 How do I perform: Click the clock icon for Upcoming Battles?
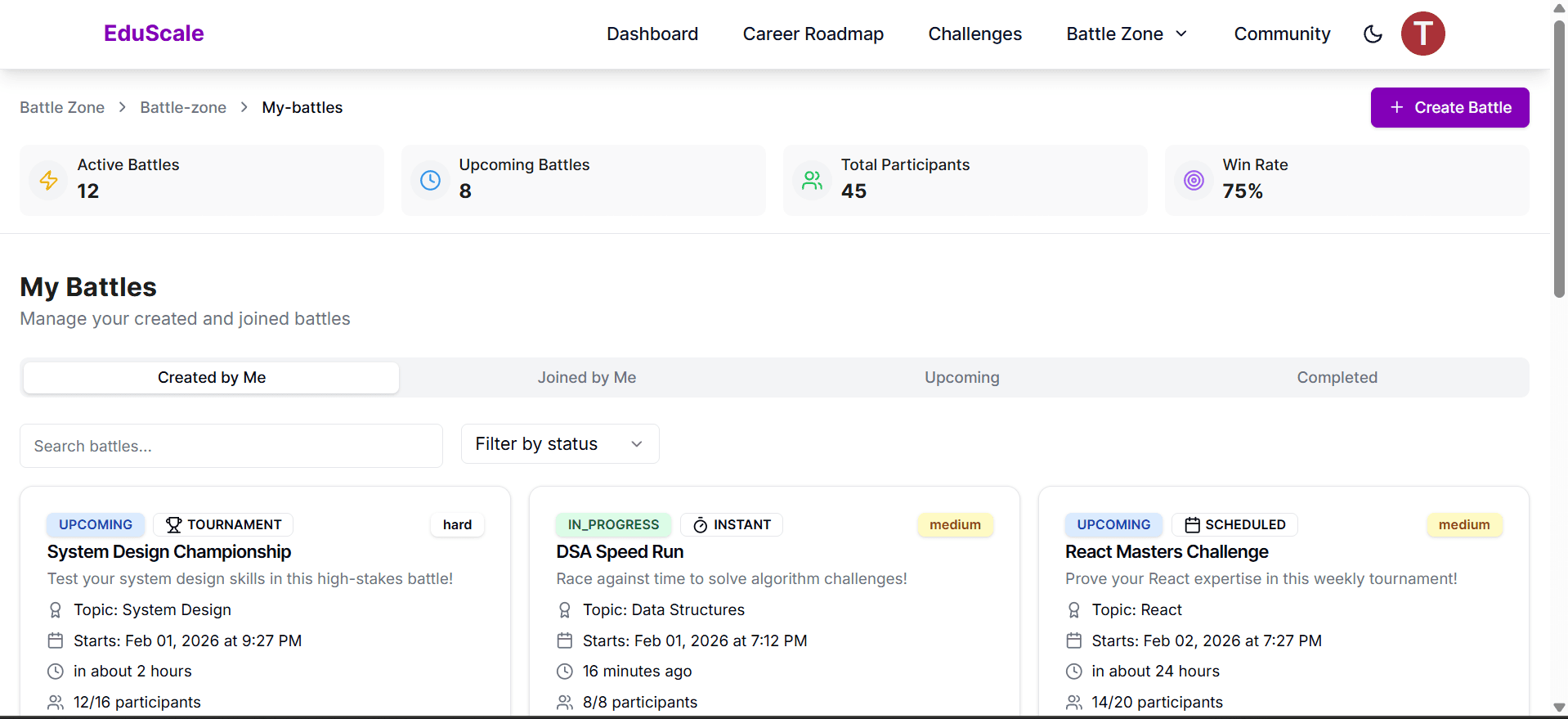coord(431,180)
